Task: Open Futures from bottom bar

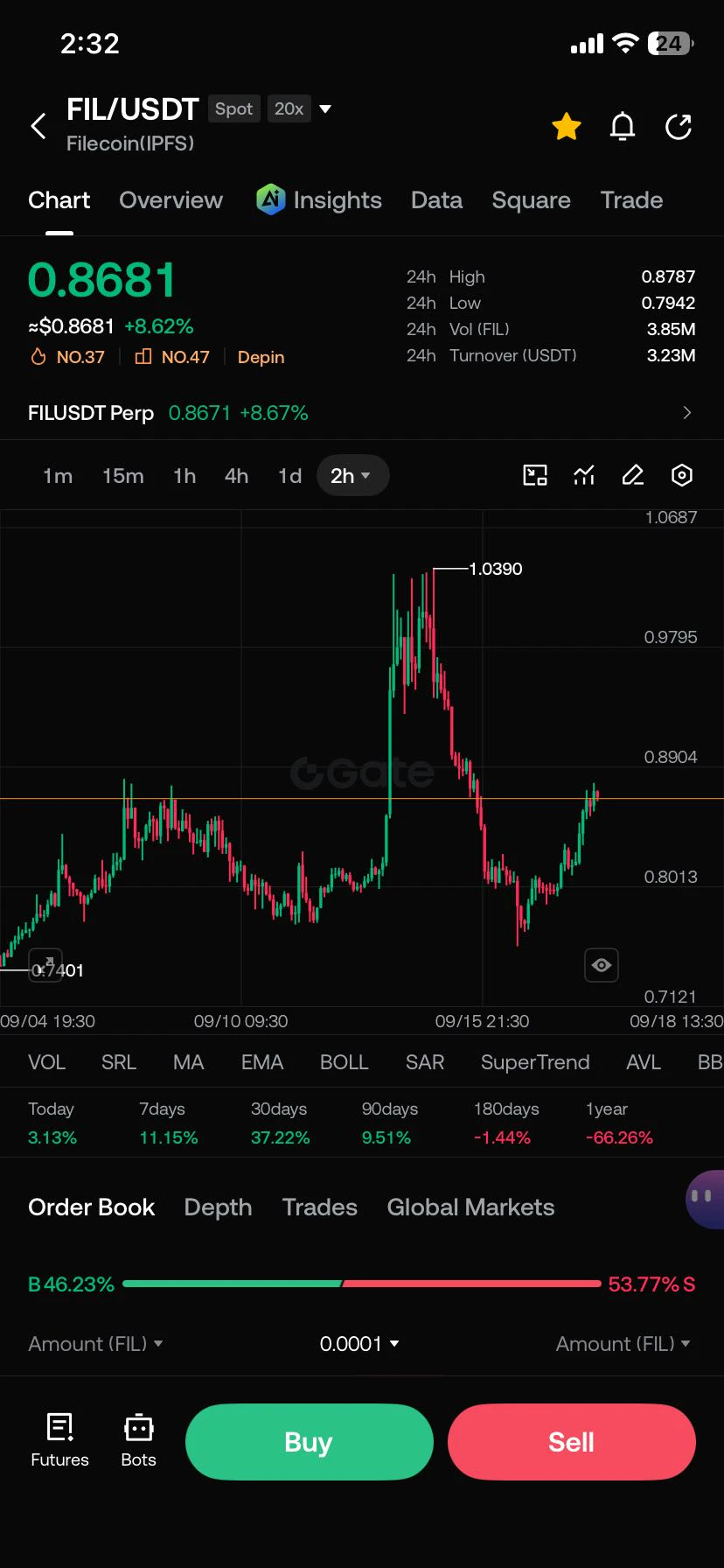Action: click(59, 1441)
